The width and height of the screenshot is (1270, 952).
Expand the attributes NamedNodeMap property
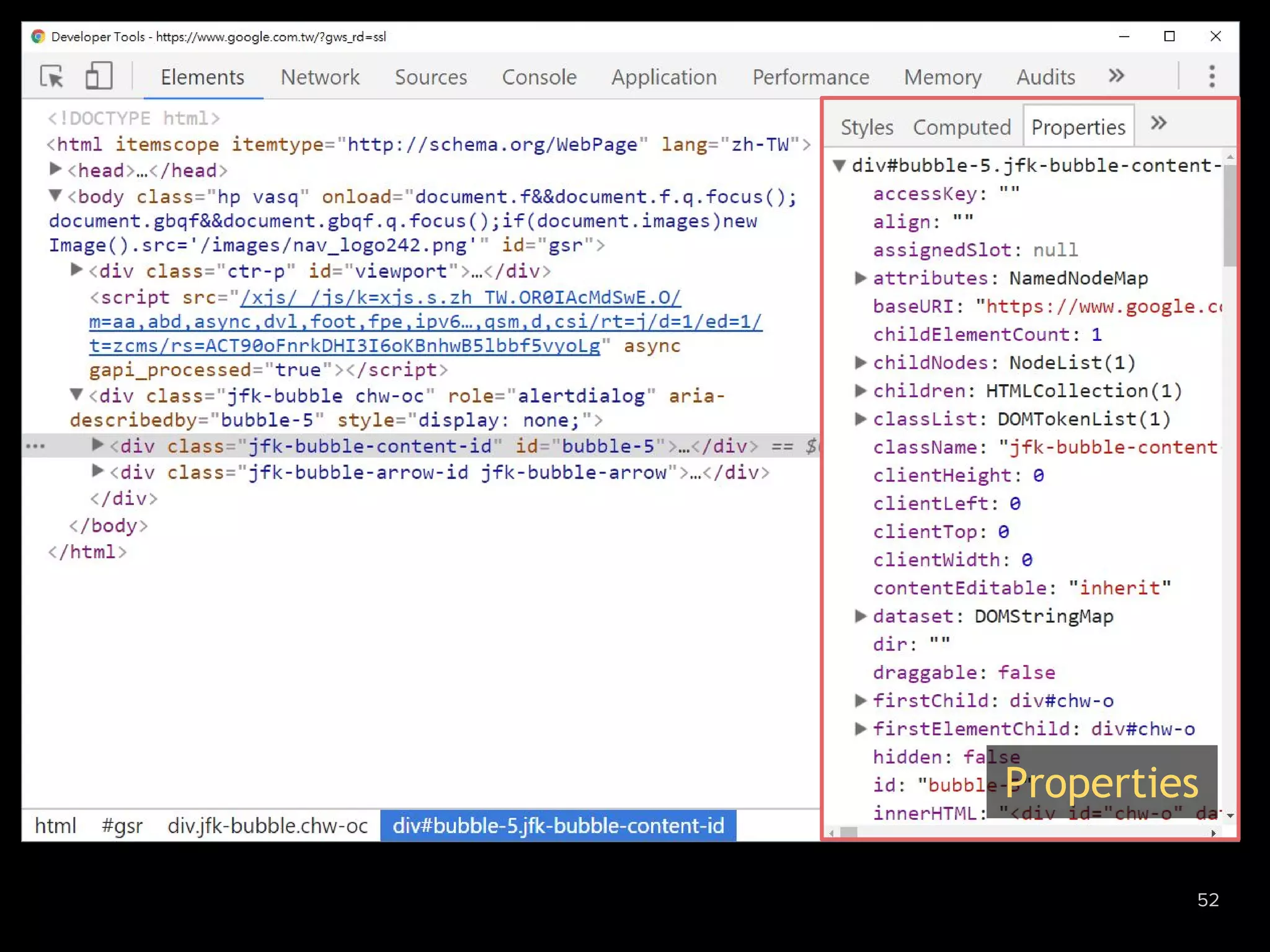click(x=860, y=278)
